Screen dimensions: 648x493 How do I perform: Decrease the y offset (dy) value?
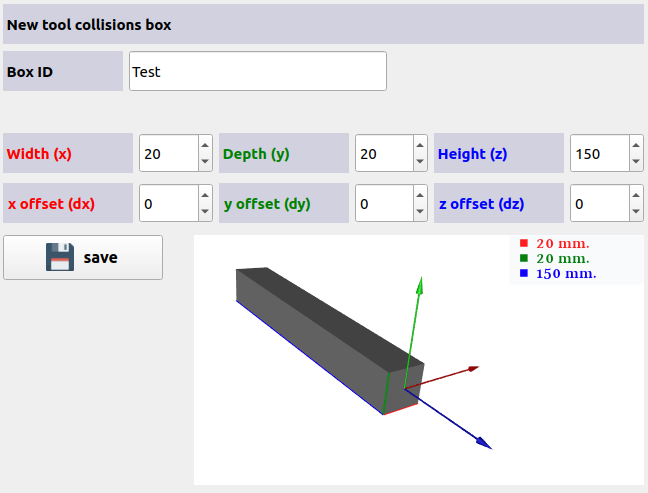tap(420, 212)
